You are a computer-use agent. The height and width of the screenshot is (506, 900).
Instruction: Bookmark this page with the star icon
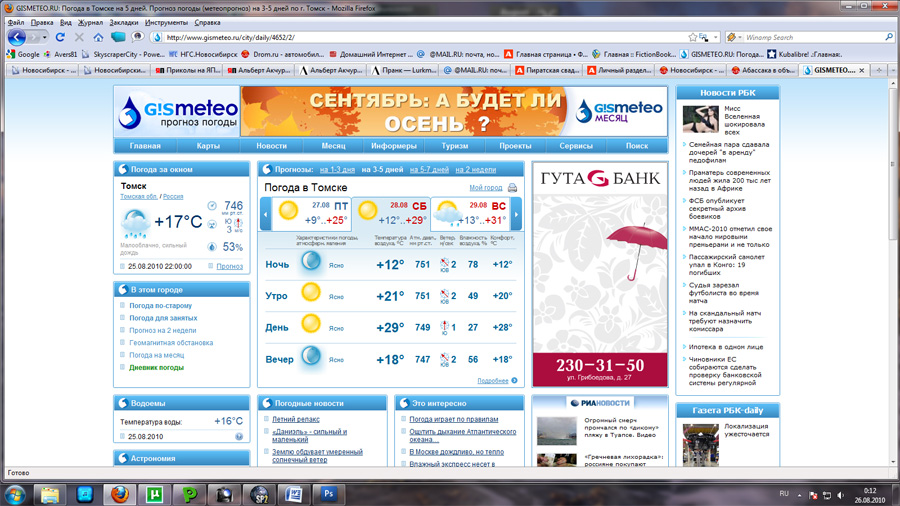(693, 37)
